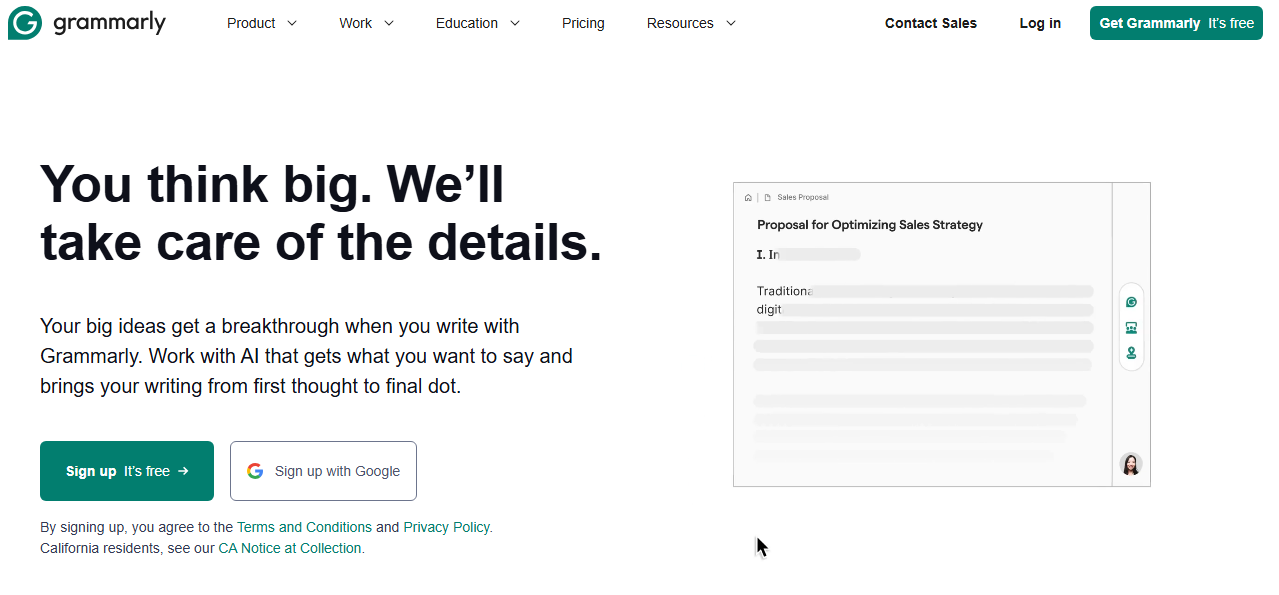Open the Contact Sales page
The height and width of the screenshot is (595, 1279).
tap(931, 23)
